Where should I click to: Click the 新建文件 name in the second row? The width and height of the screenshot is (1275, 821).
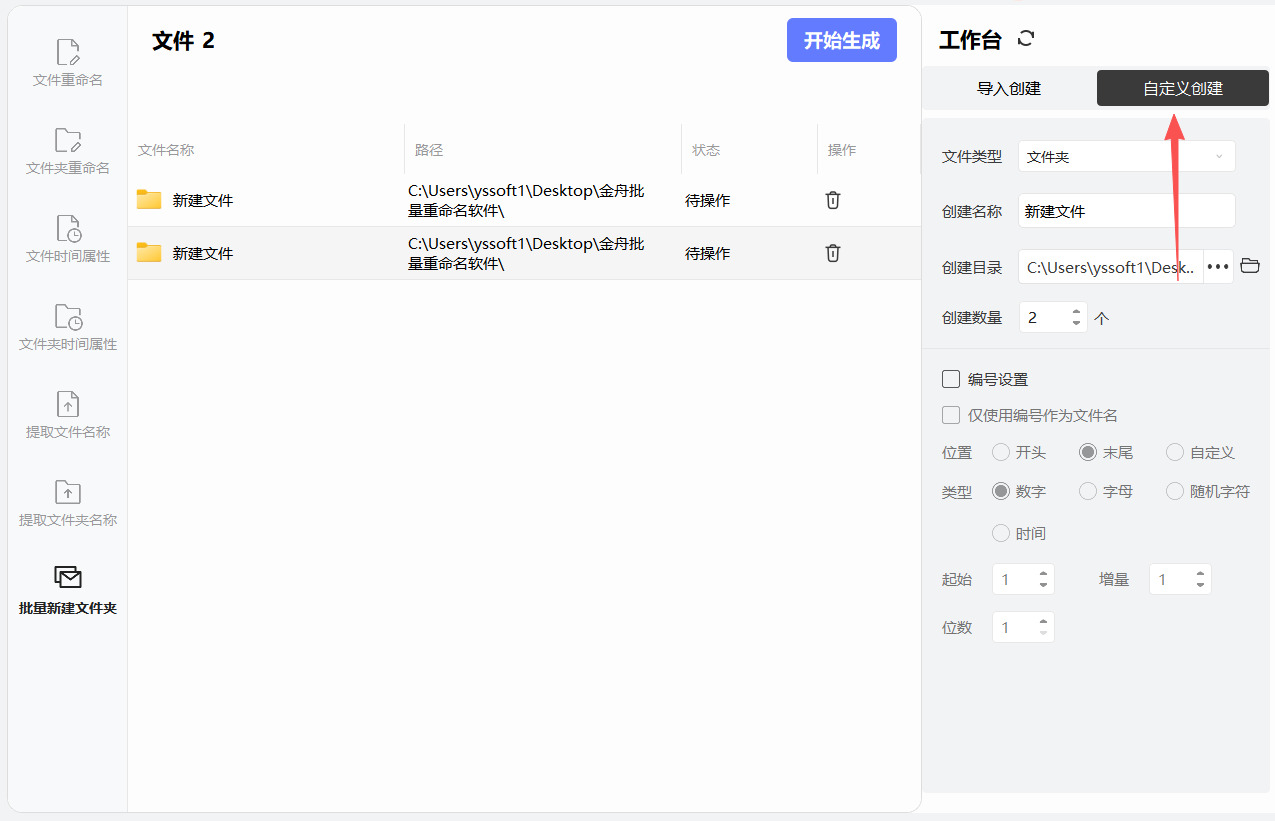coord(203,253)
